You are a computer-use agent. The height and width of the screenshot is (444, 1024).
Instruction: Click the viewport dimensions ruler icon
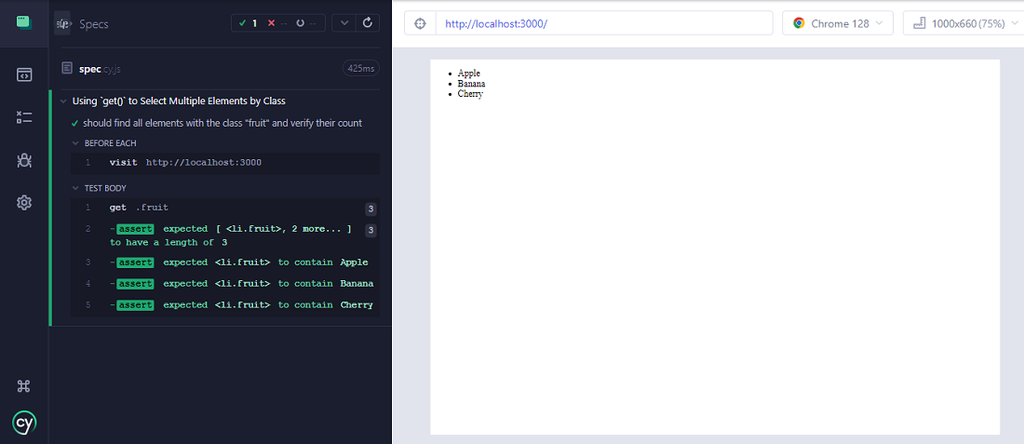[x=920, y=24]
